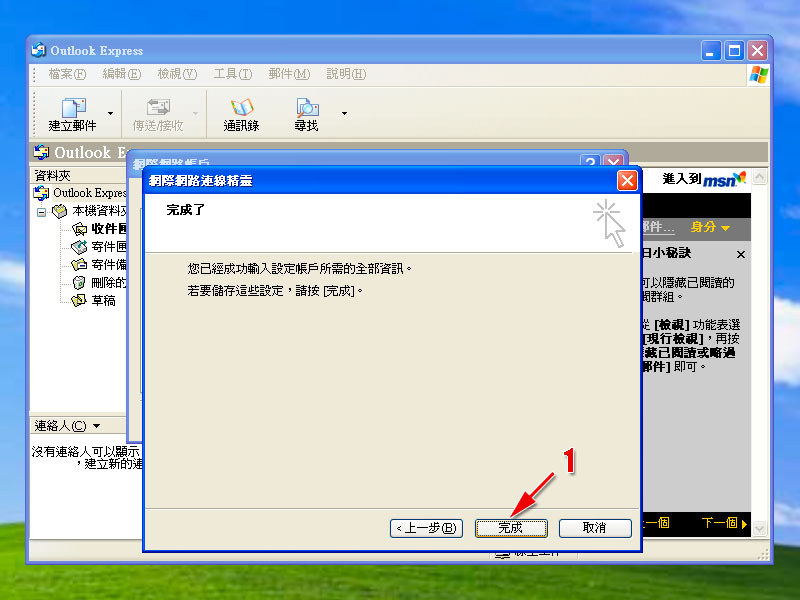This screenshot has width=800, height=600.
Task: Select the 刪除的郵件 deleted items folder
Action: click(x=99, y=283)
